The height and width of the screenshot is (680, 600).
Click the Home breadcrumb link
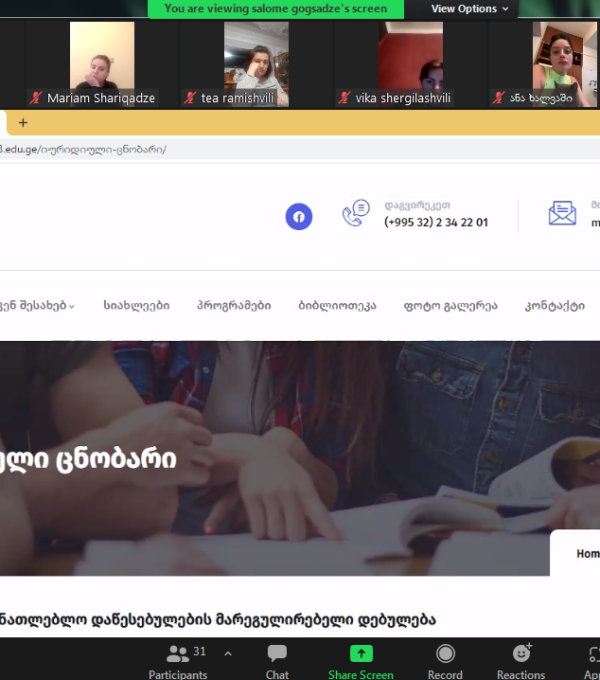pyautogui.click(x=588, y=554)
